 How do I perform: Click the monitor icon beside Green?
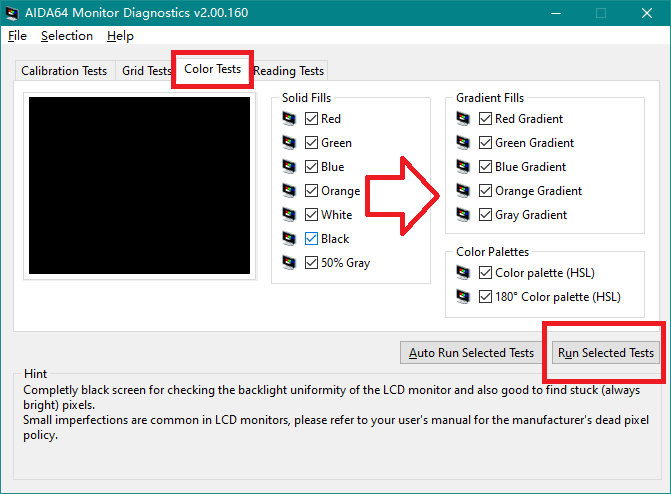(x=290, y=143)
